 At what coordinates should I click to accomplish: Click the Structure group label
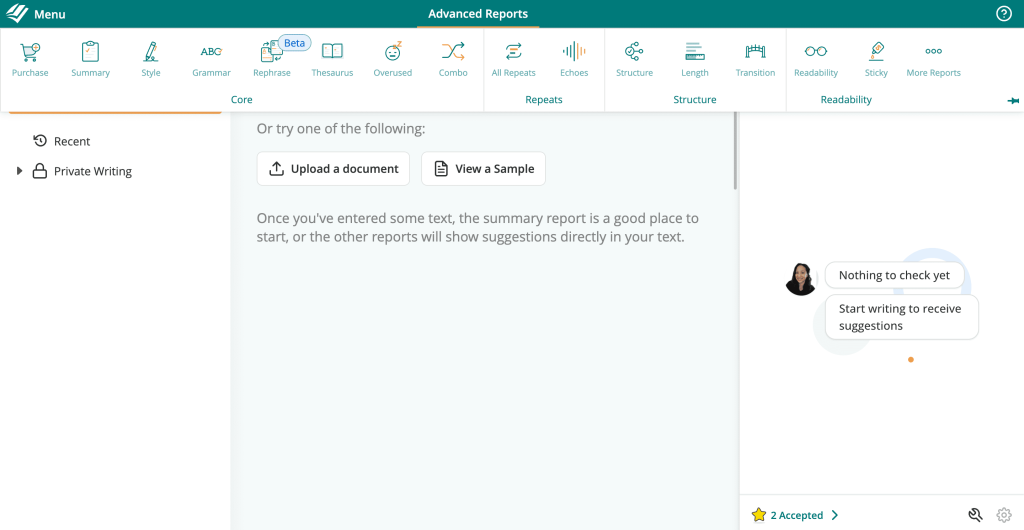click(x=695, y=100)
